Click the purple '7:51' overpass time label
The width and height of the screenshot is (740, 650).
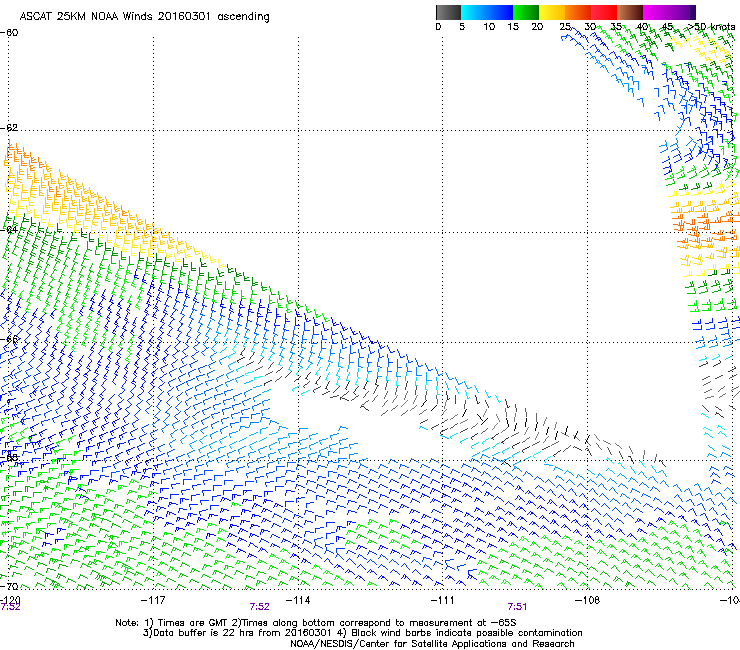click(517, 607)
